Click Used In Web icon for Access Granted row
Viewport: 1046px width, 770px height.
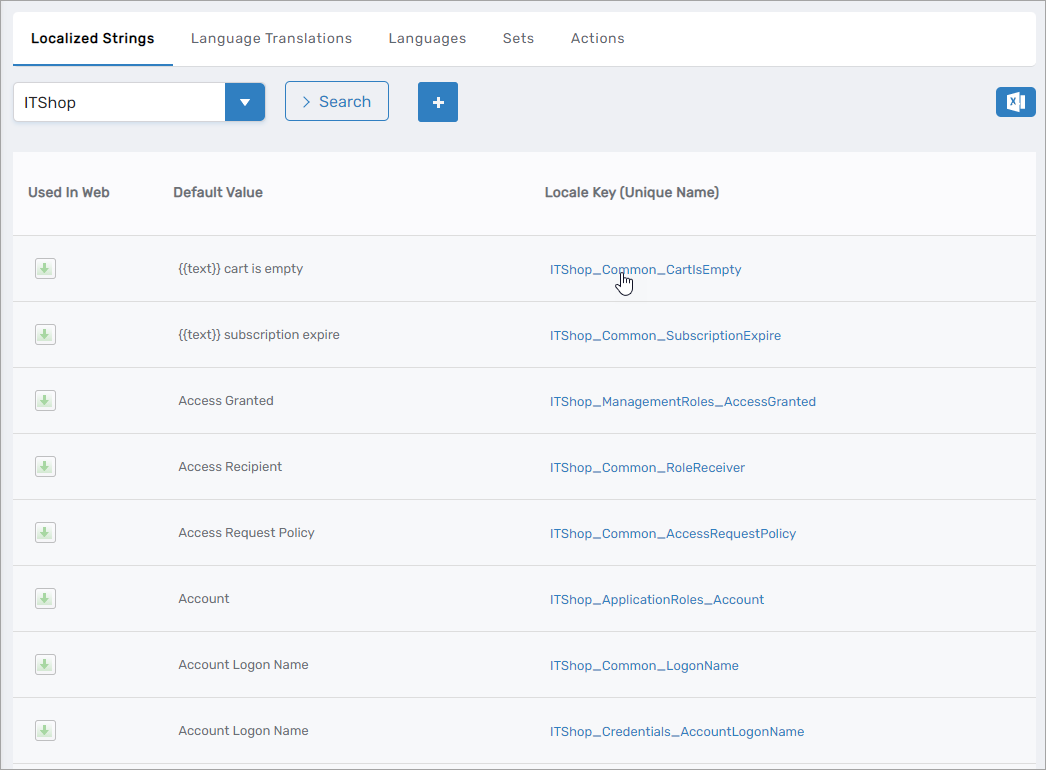(x=45, y=401)
